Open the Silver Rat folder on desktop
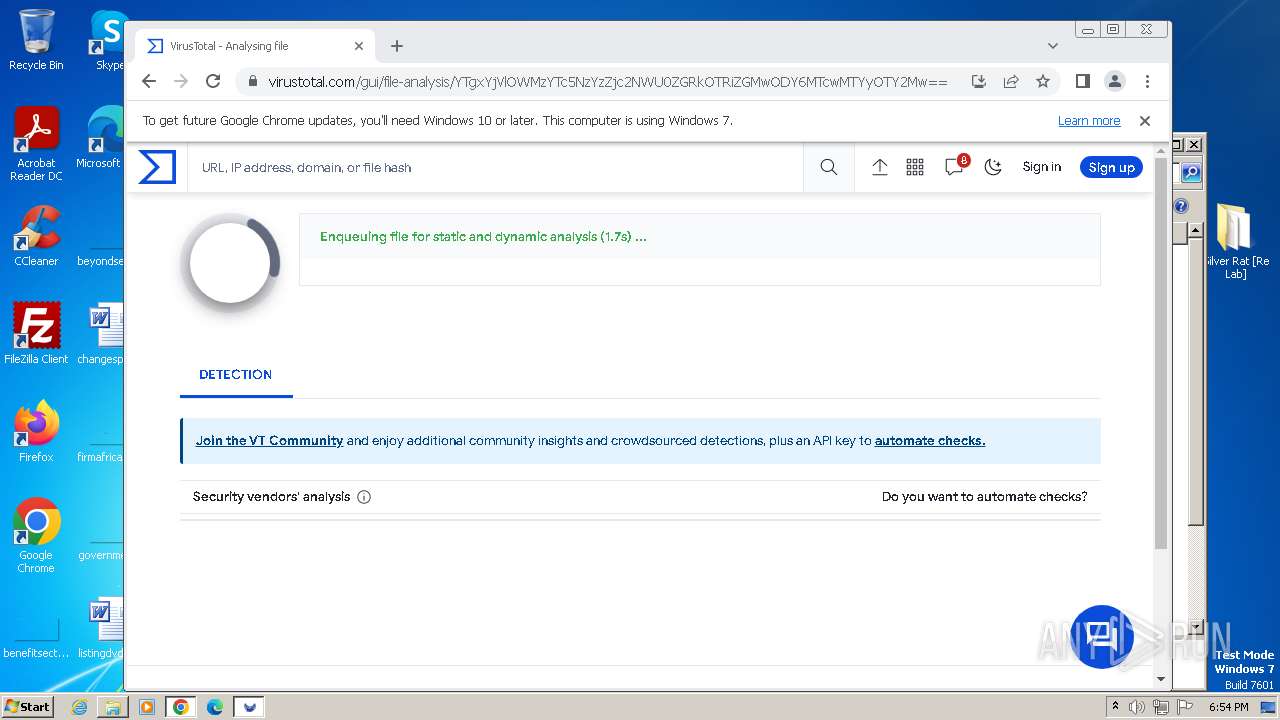1280x720 pixels. 1235,241
